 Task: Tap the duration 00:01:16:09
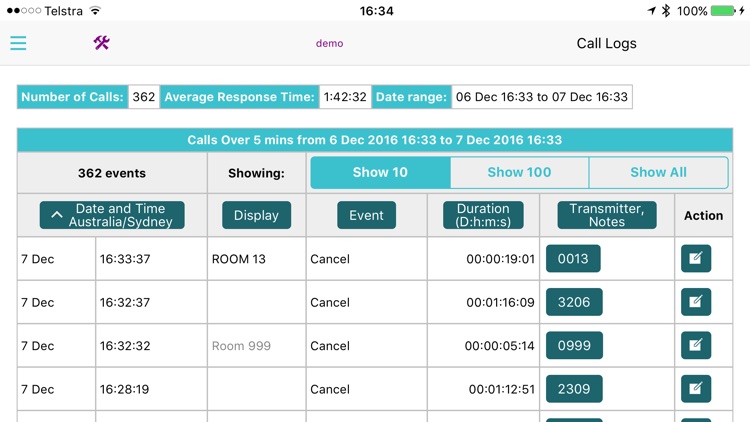pyautogui.click(x=500, y=302)
